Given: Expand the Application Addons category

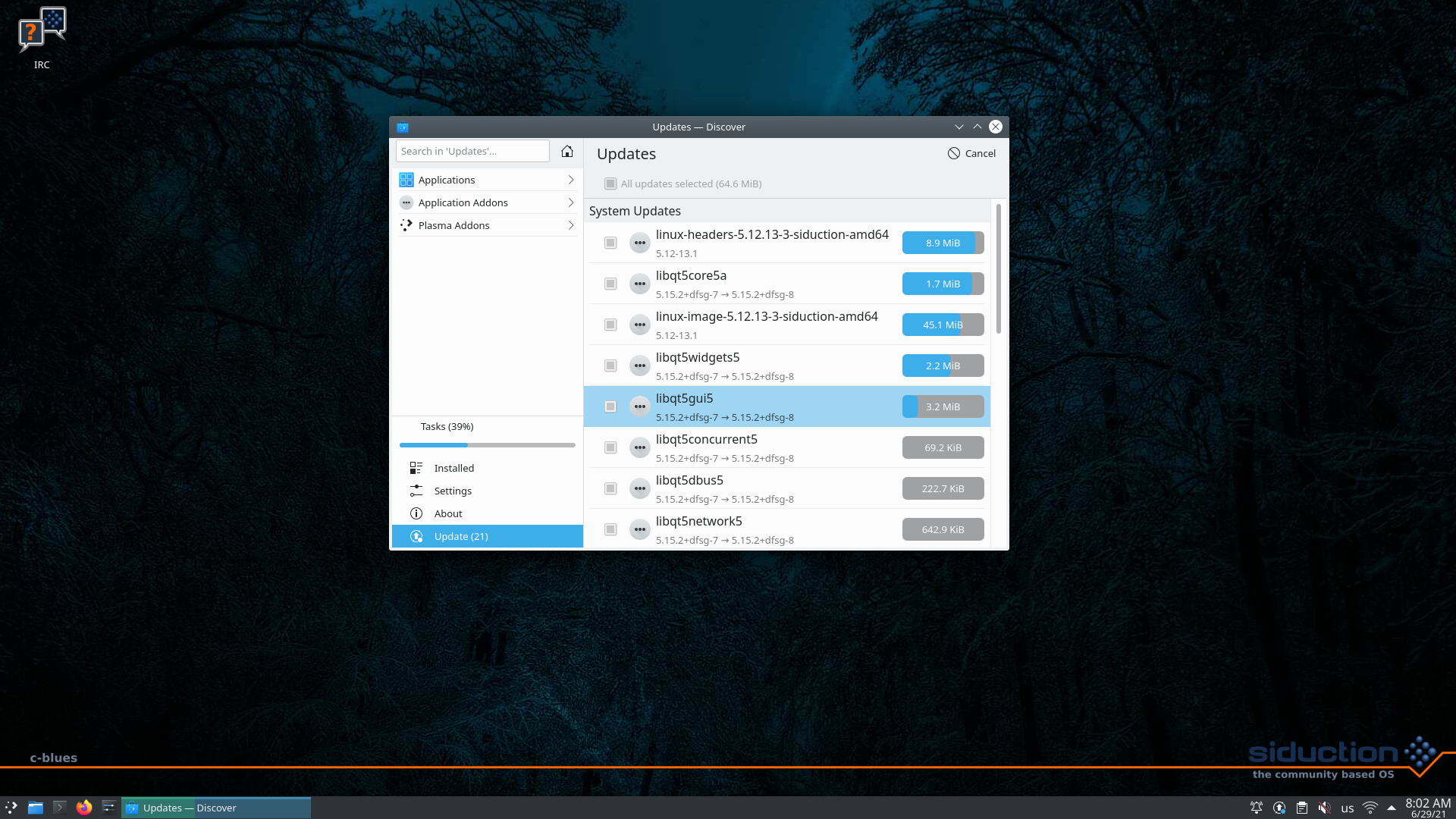Looking at the screenshot, I should point(487,202).
